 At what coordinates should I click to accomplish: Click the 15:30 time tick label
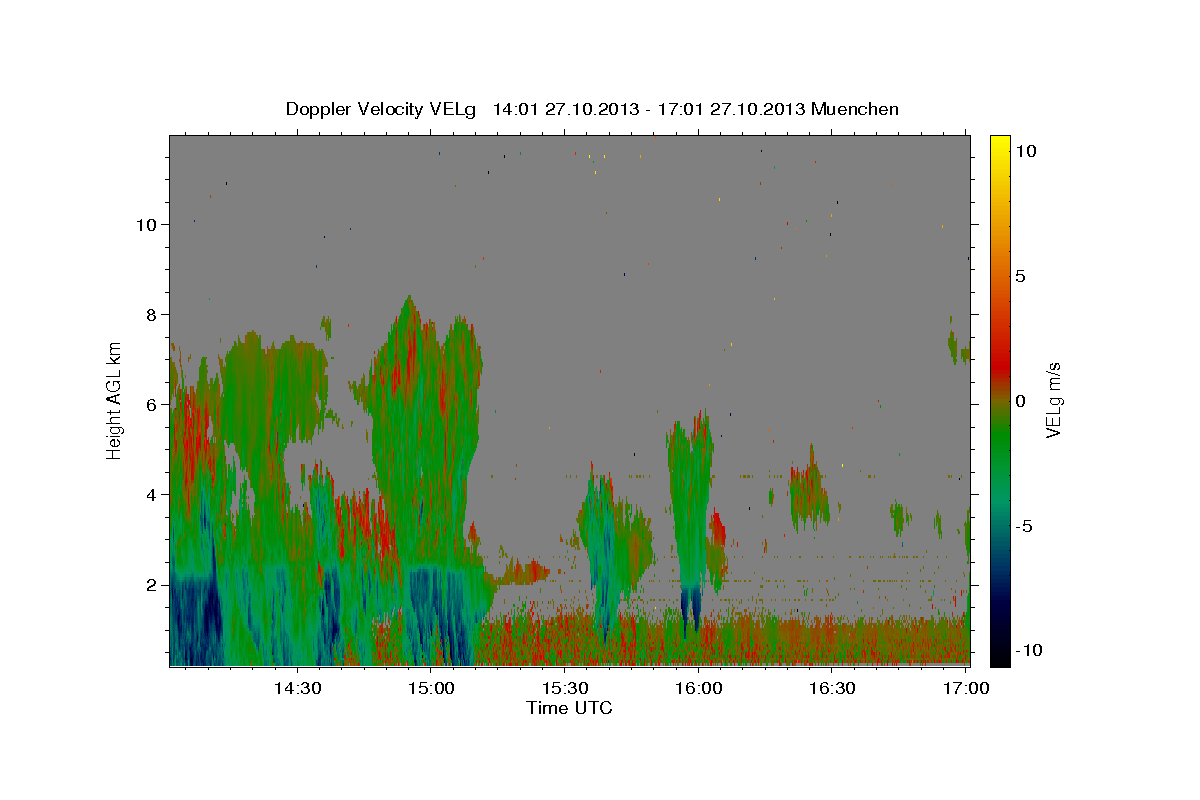[565, 688]
